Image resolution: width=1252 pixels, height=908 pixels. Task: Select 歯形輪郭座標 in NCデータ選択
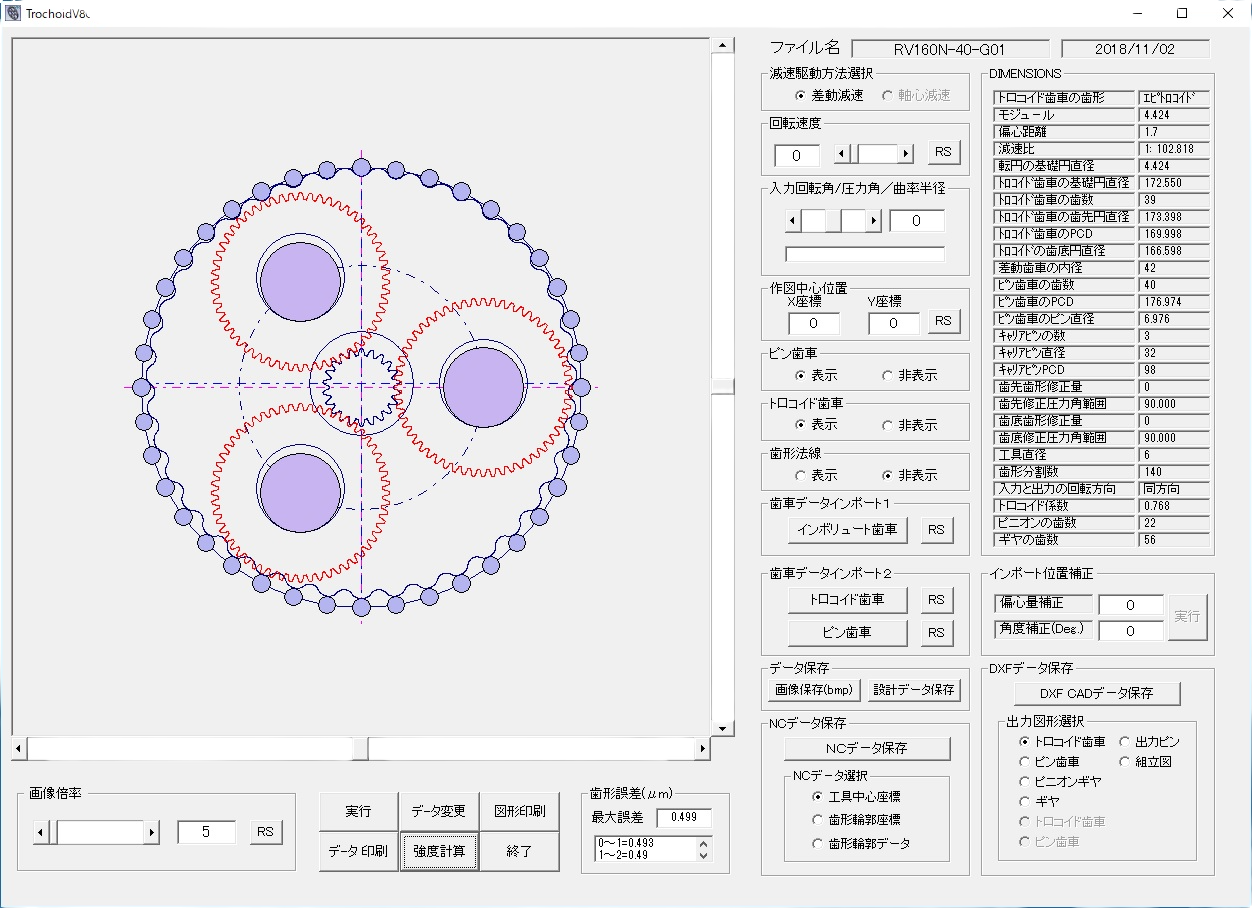coord(819,820)
